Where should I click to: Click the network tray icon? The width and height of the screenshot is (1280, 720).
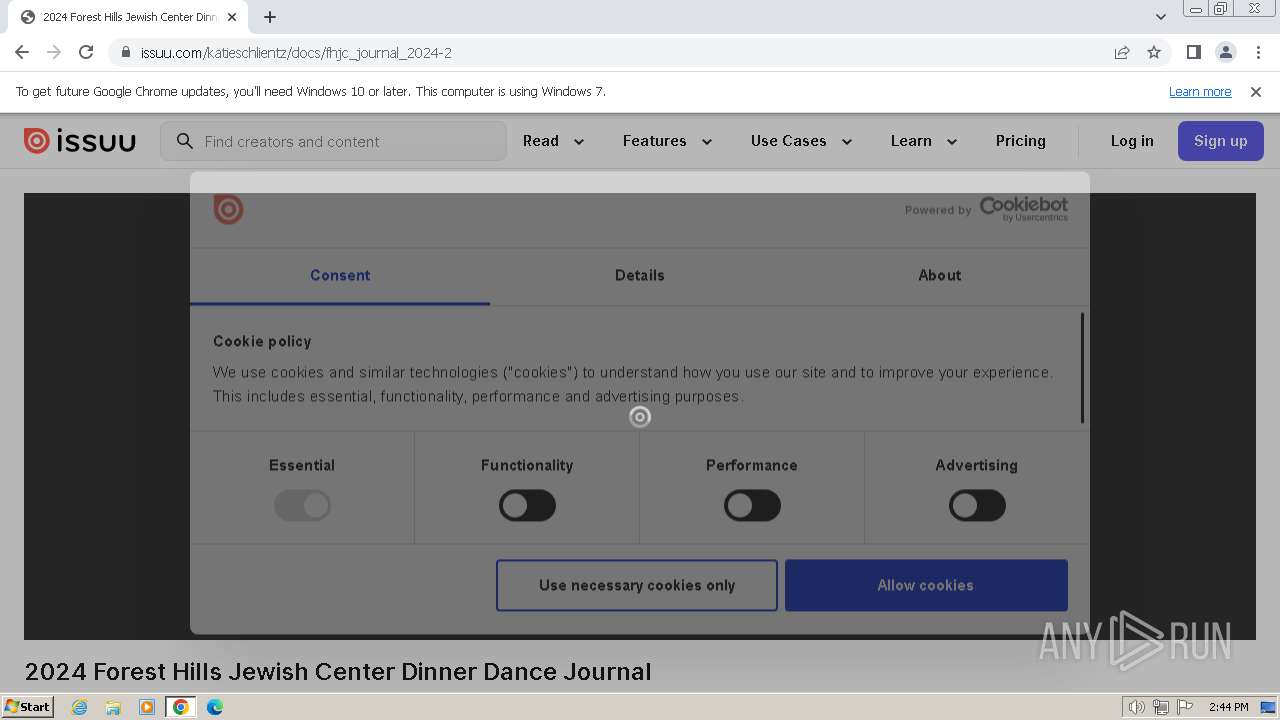click(x=1161, y=707)
